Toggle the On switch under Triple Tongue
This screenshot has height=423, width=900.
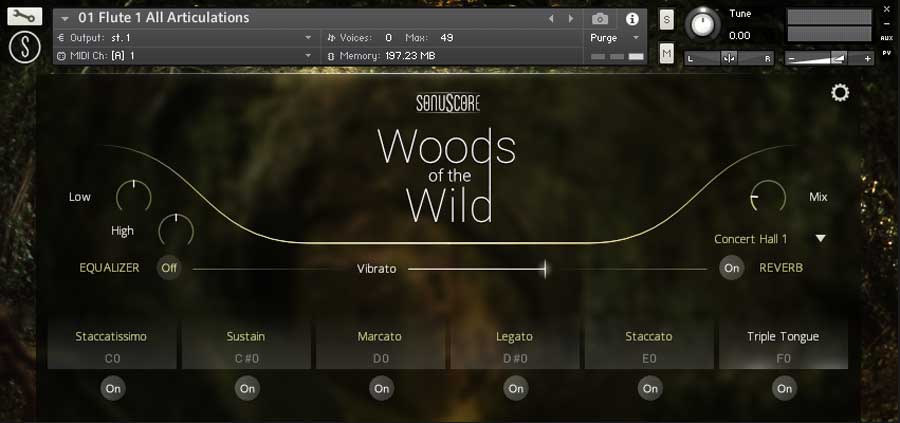pos(785,389)
